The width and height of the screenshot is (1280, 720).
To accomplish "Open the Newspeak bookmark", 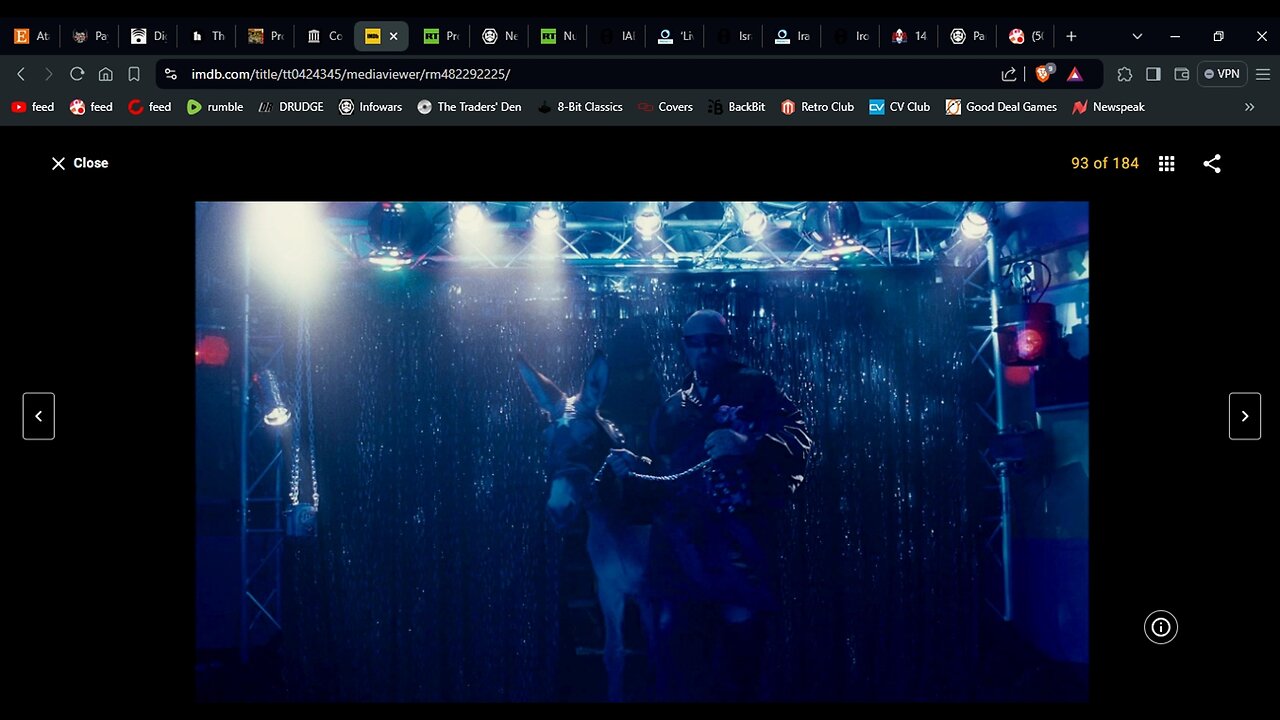I will pos(1108,107).
